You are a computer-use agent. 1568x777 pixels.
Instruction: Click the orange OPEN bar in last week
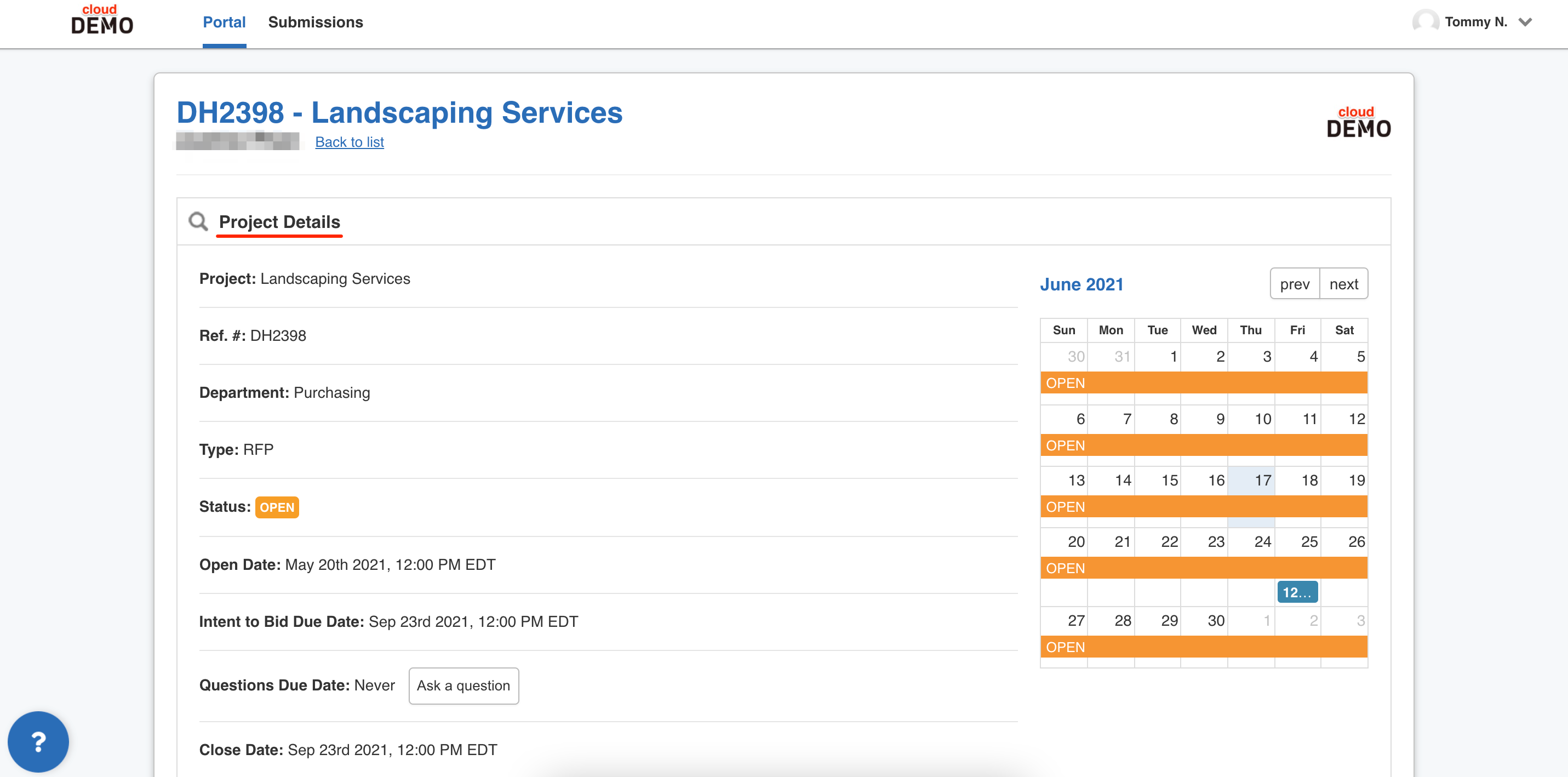tap(1203, 647)
